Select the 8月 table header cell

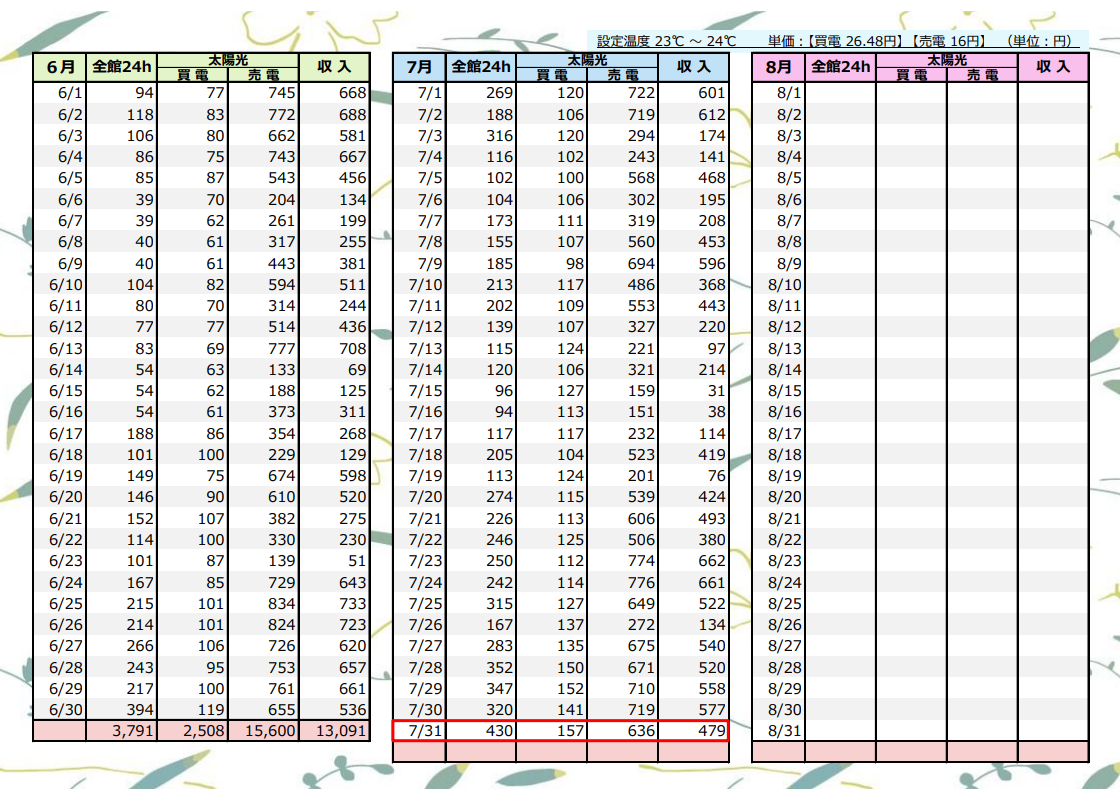pyautogui.click(x=779, y=67)
